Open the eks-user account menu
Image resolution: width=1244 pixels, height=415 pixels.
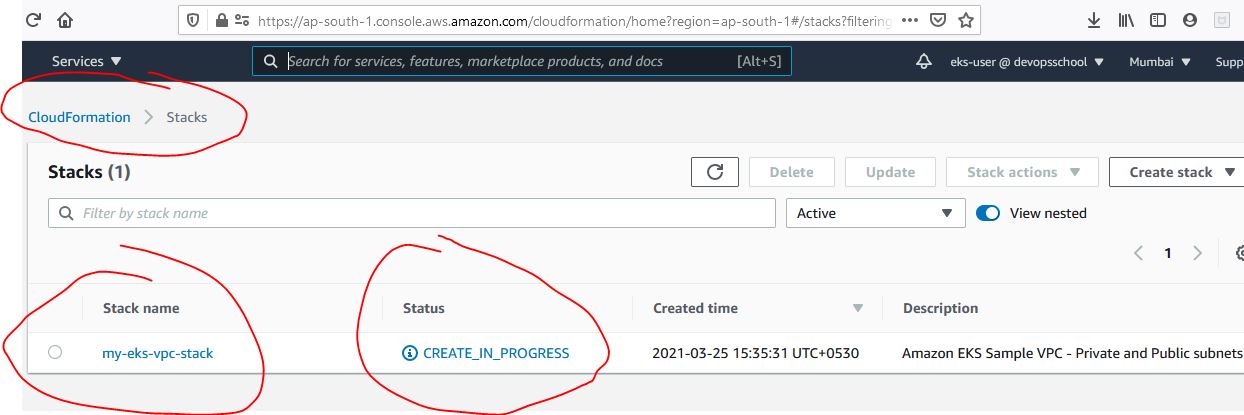pos(1027,62)
